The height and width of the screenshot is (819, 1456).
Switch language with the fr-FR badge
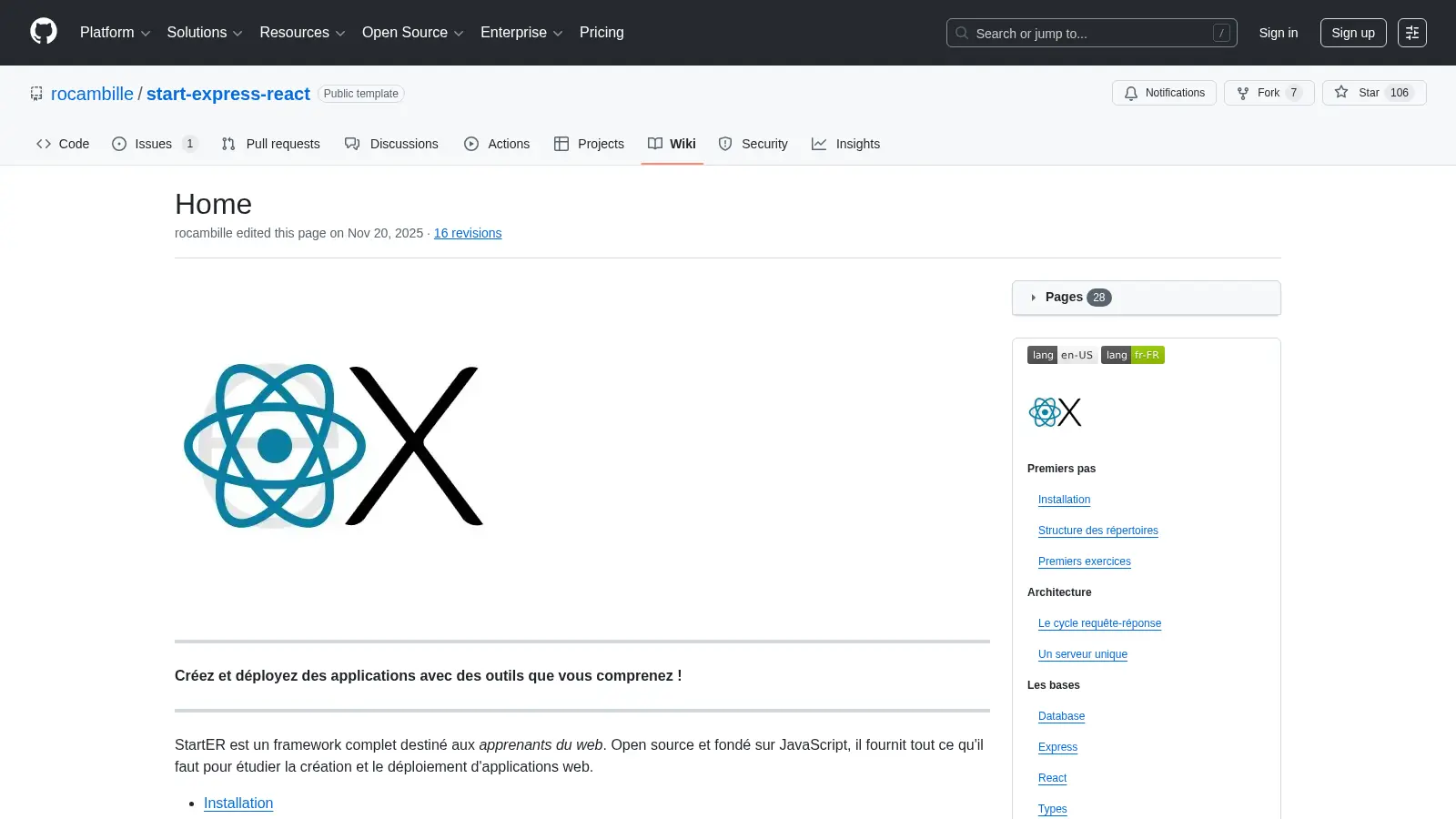click(1133, 355)
